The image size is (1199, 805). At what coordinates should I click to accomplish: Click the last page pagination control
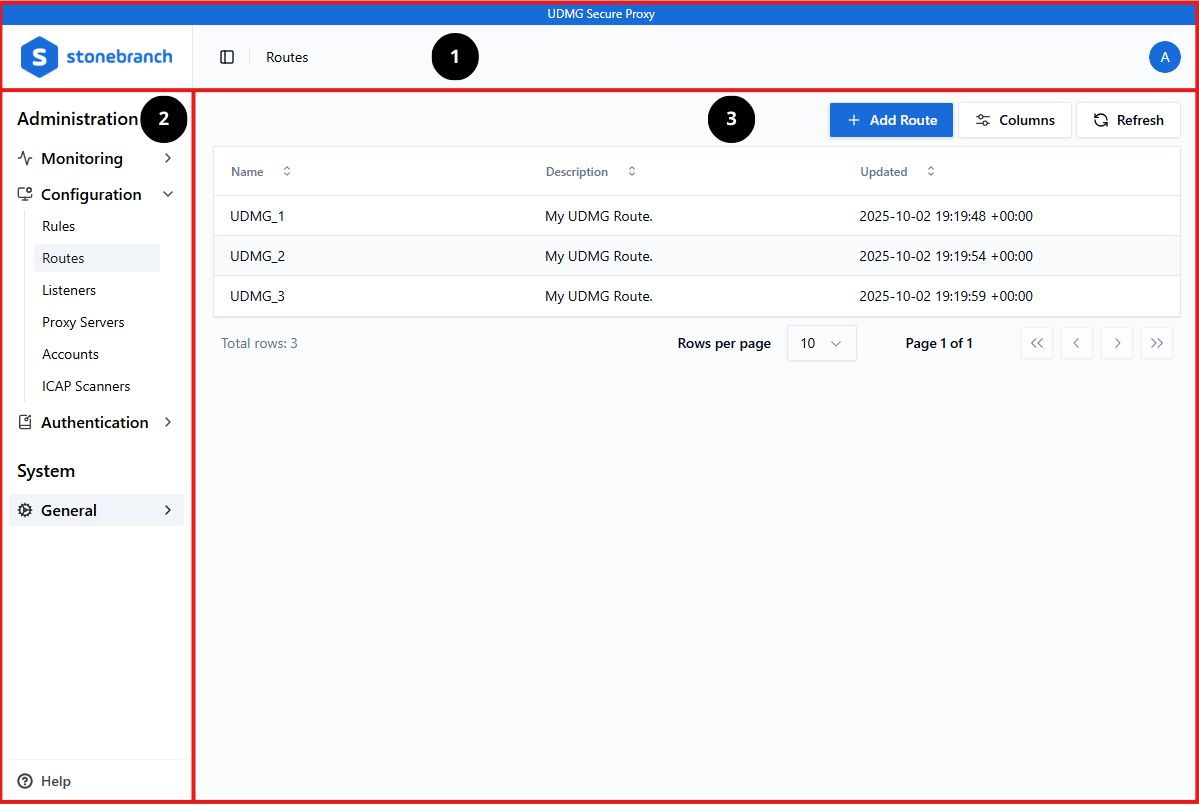click(x=1156, y=343)
